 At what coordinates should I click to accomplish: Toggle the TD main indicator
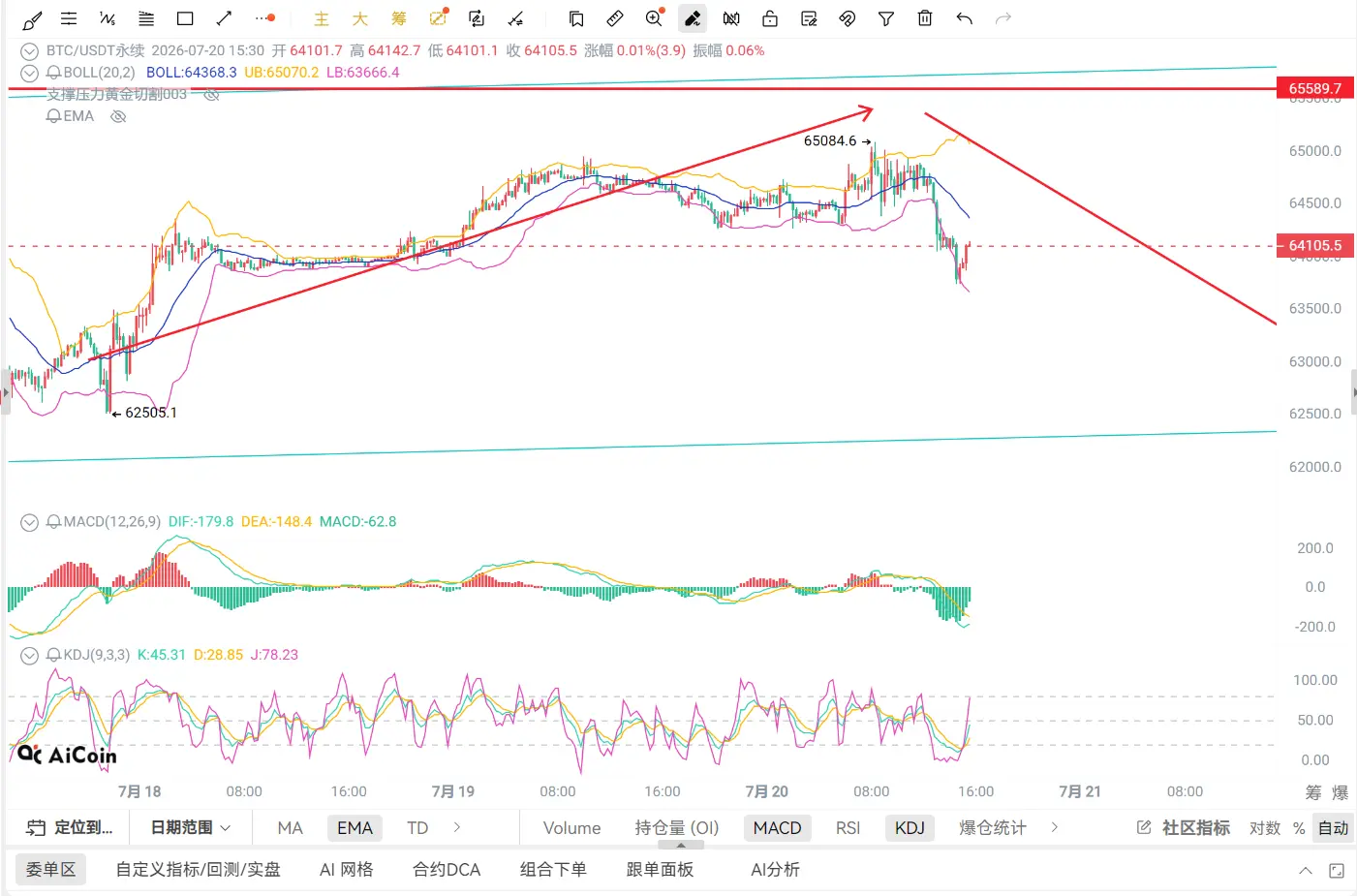(417, 828)
